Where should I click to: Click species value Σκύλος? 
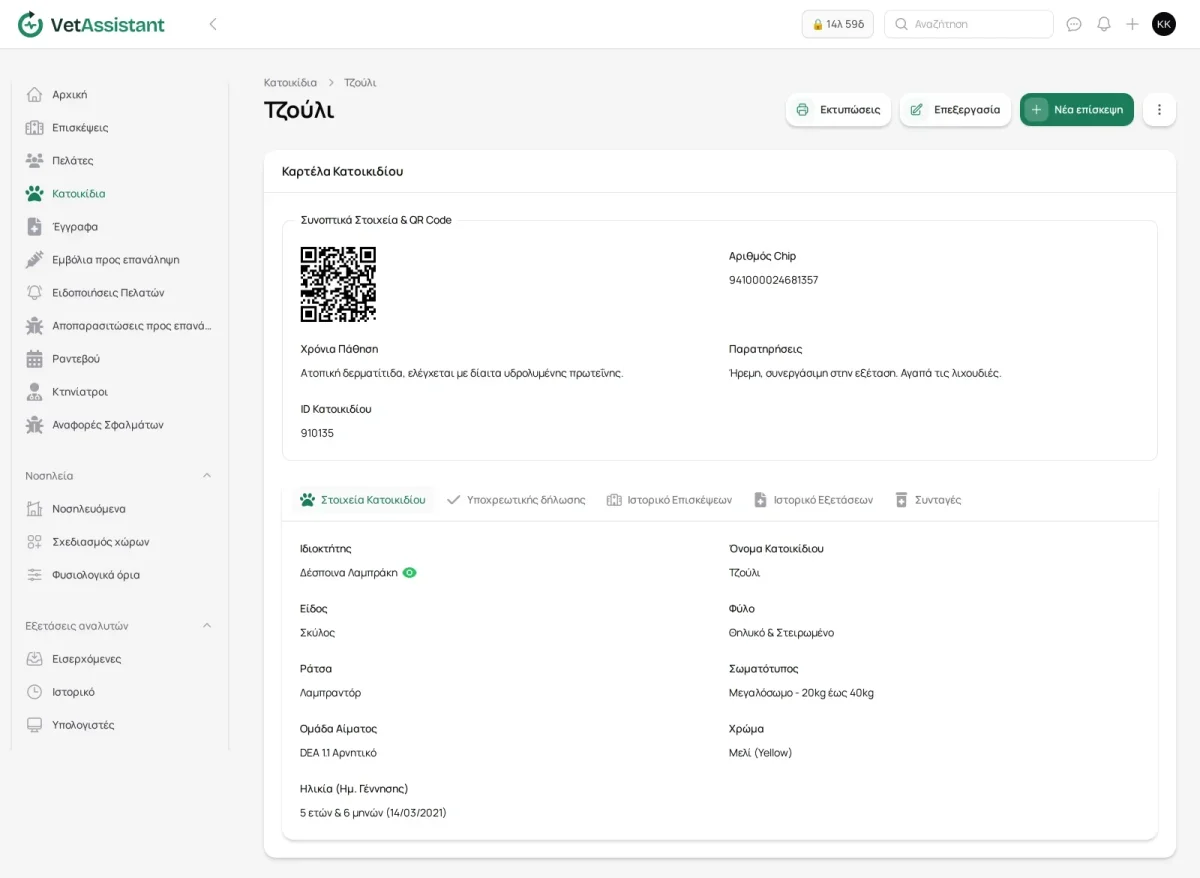pos(317,632)
